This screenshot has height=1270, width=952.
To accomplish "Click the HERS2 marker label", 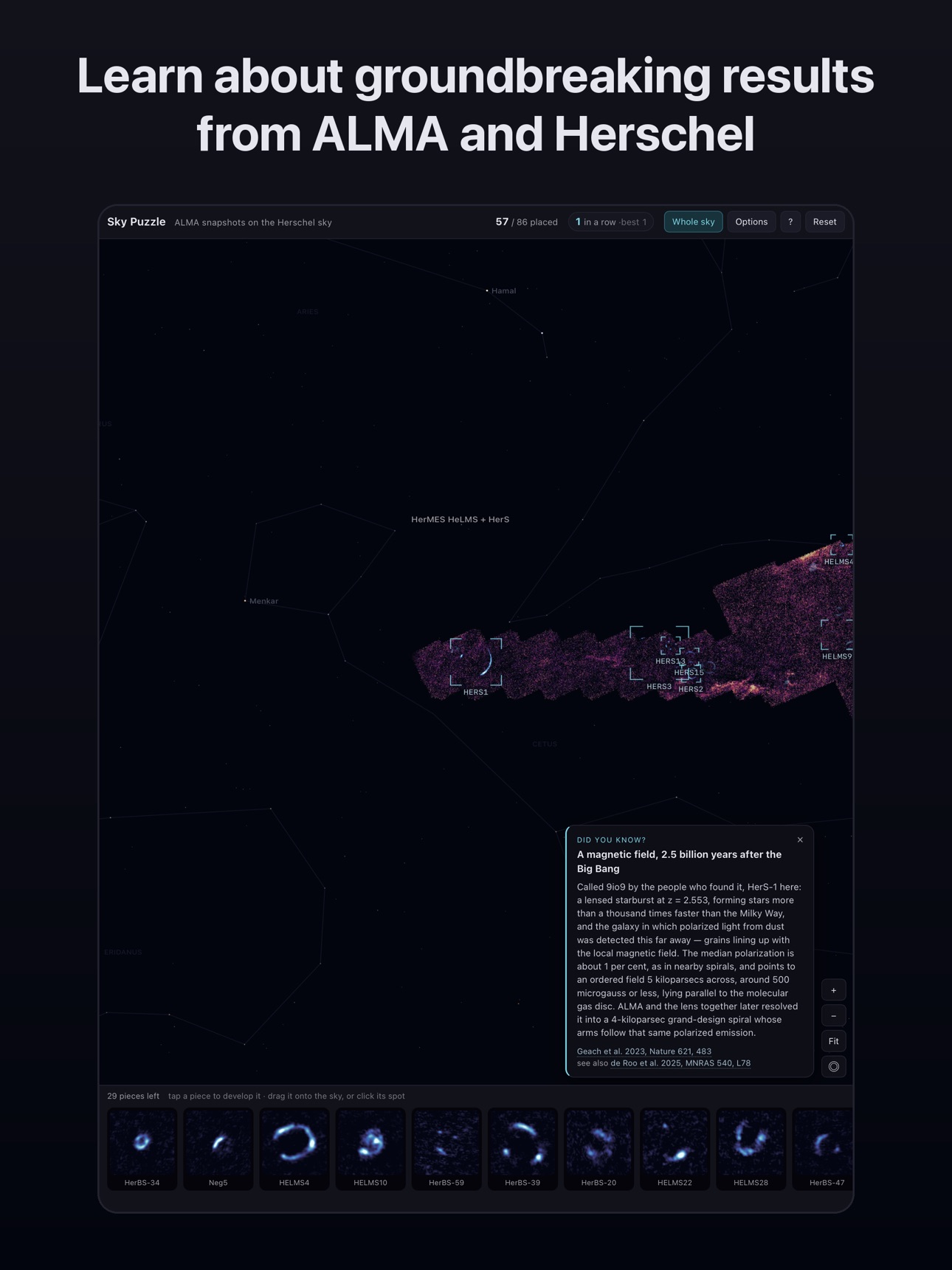I will pos(691,689).
